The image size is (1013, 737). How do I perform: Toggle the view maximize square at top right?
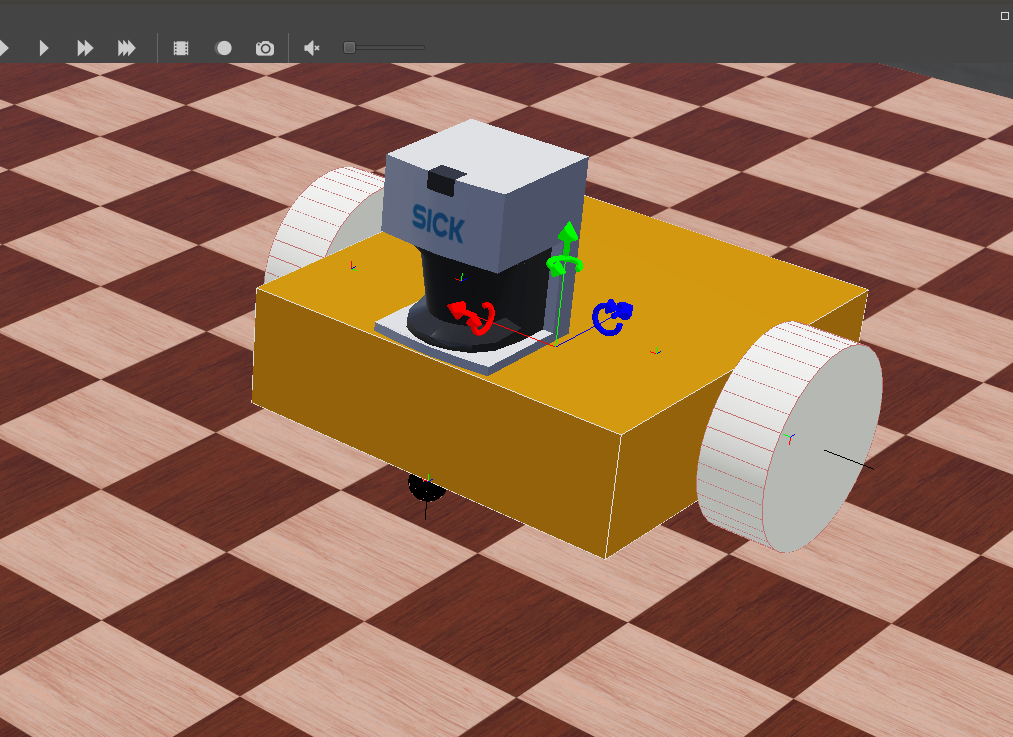click(1003, 16)
